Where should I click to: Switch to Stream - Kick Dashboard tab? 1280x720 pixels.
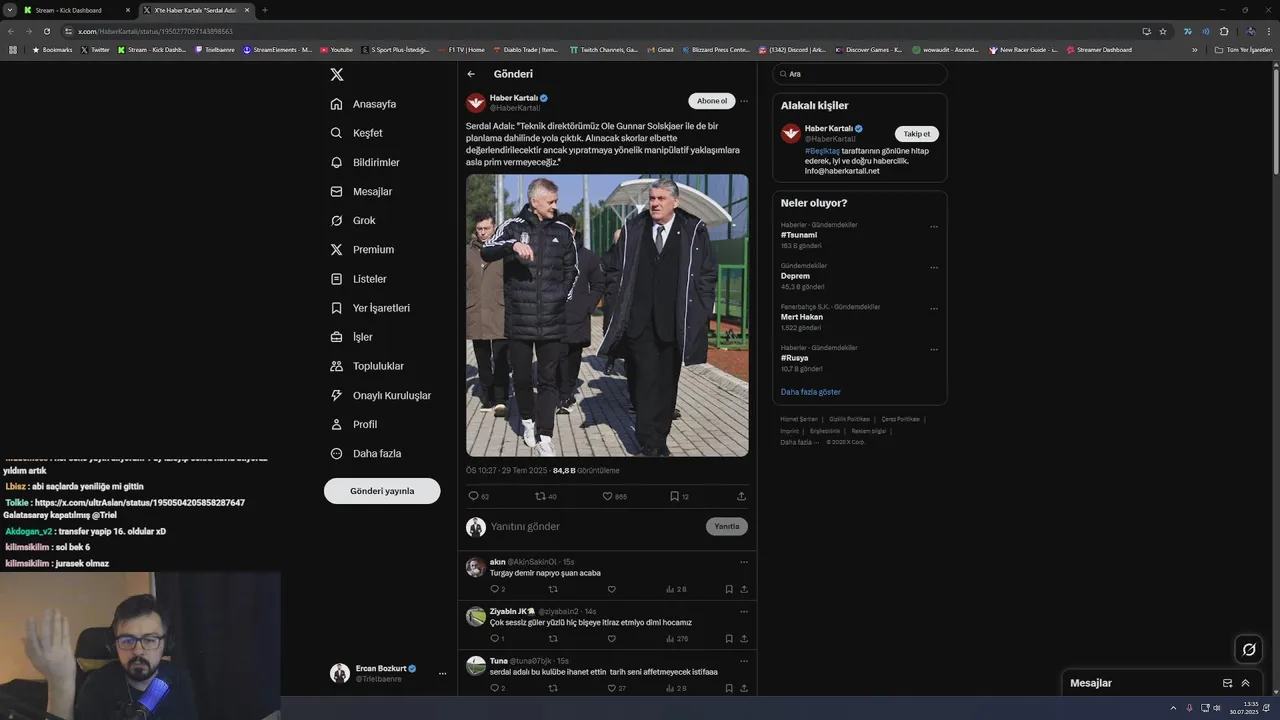tap(77, 10)
